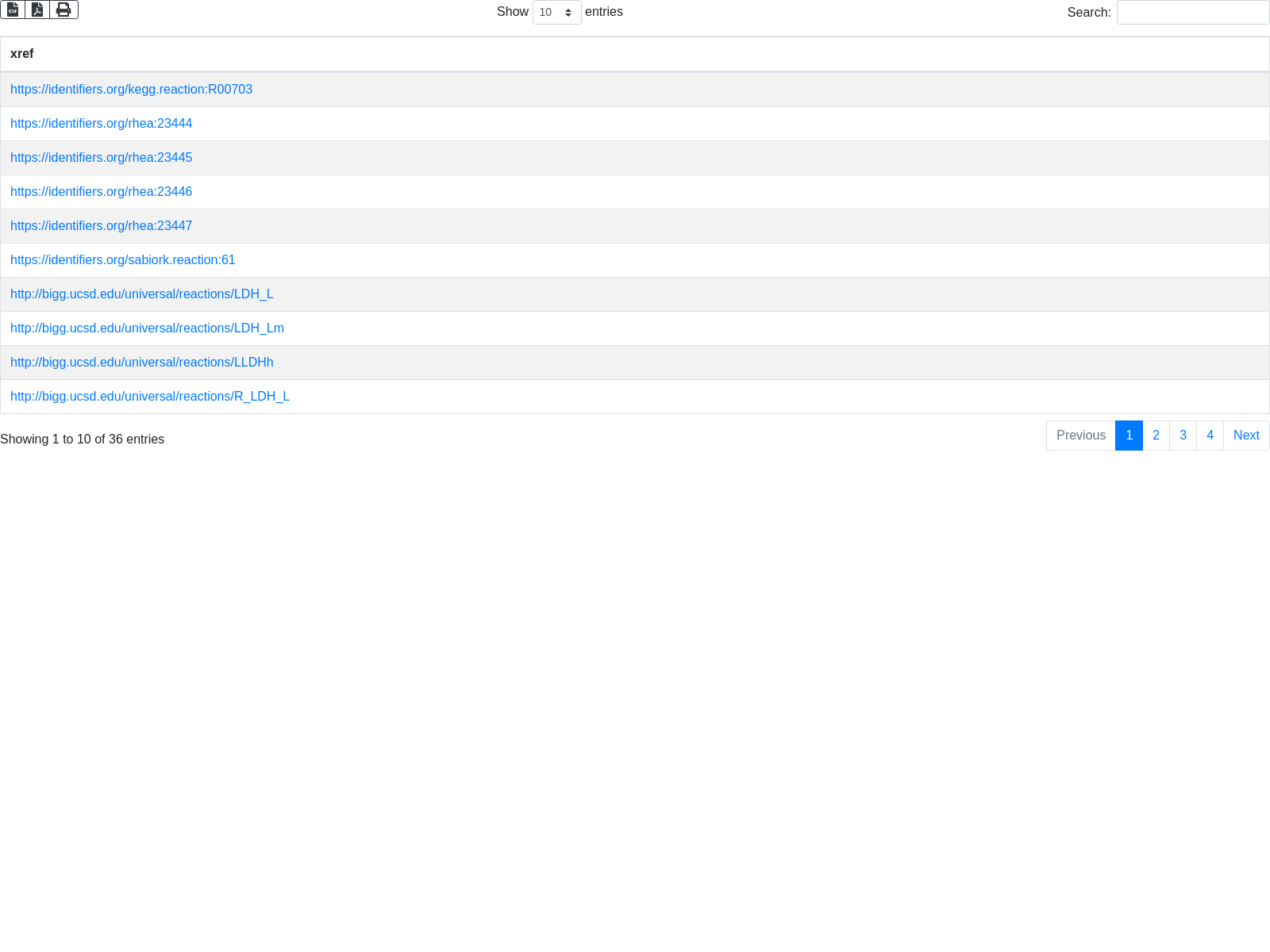
Task: Follow the rhea:23445 identifier link
Action: [101, 158]
